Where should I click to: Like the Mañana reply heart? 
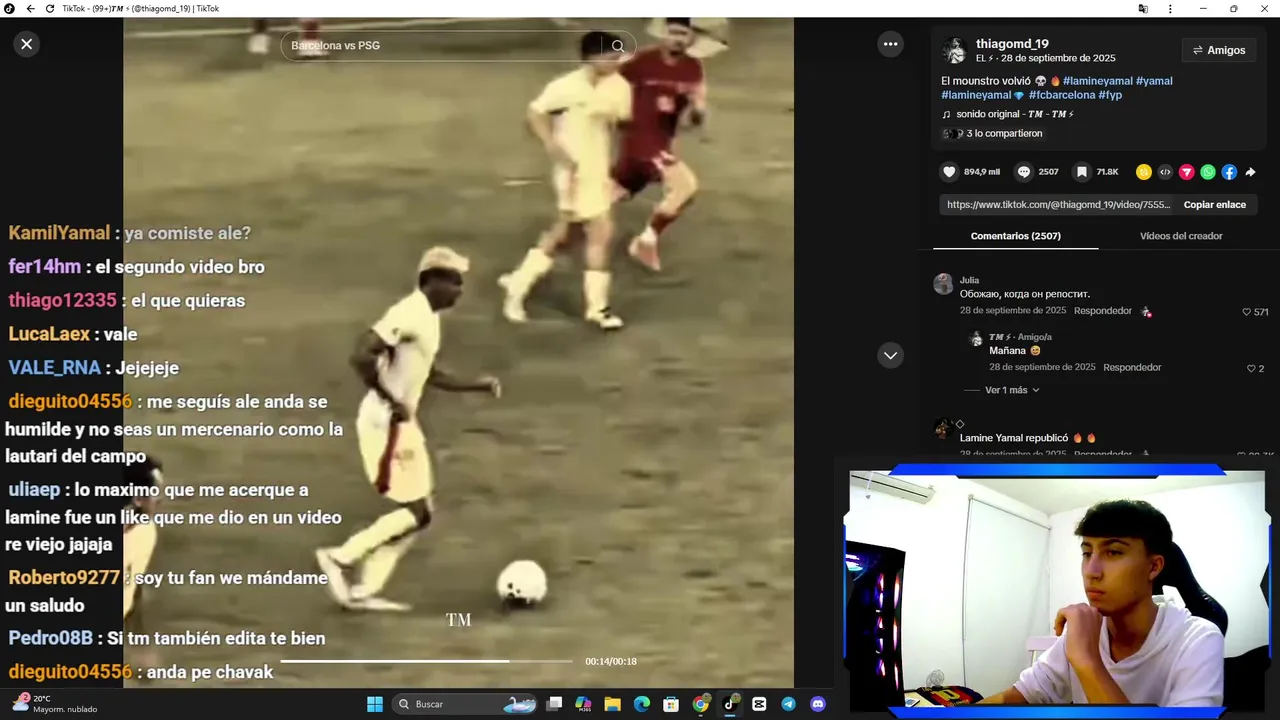pyautogui.click(x=1251, y=369)
